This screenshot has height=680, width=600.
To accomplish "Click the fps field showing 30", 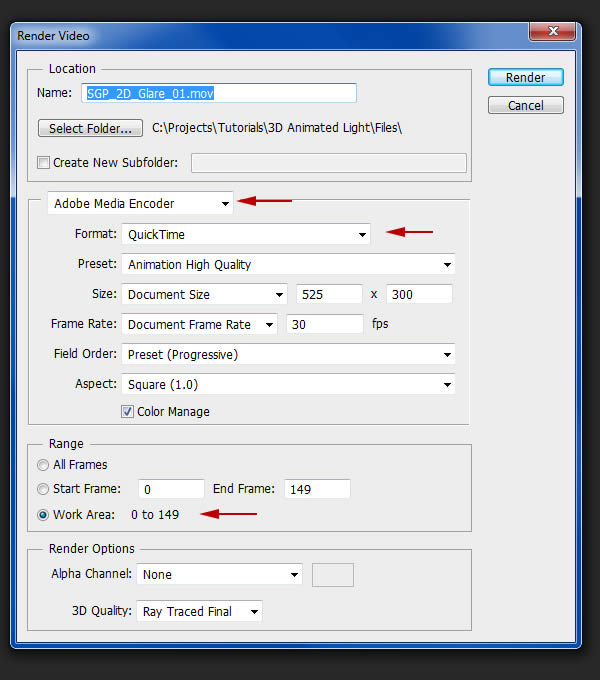I will point(324,325).
